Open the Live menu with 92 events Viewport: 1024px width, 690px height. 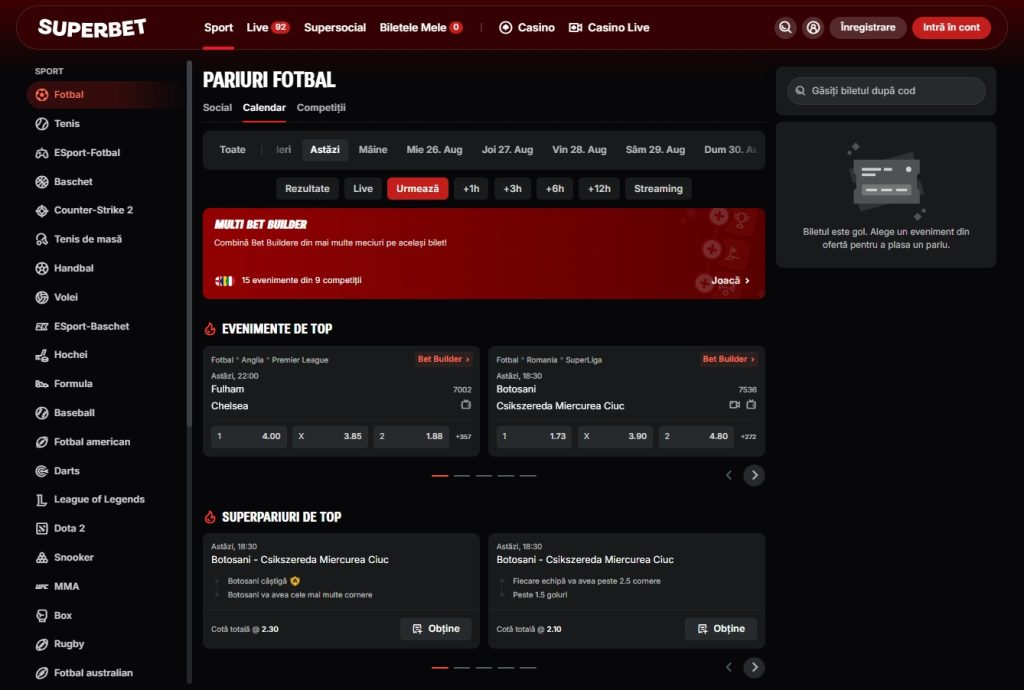(267, 27)
